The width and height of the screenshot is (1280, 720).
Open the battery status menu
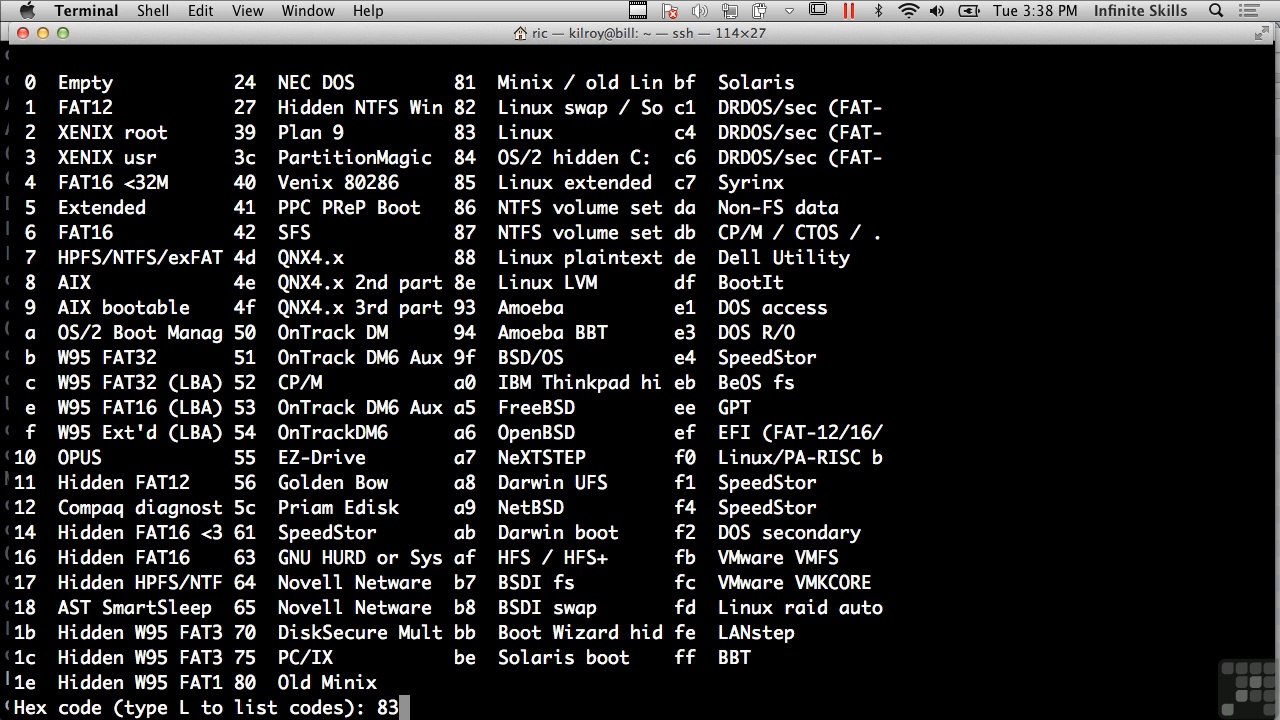point(969,11)
